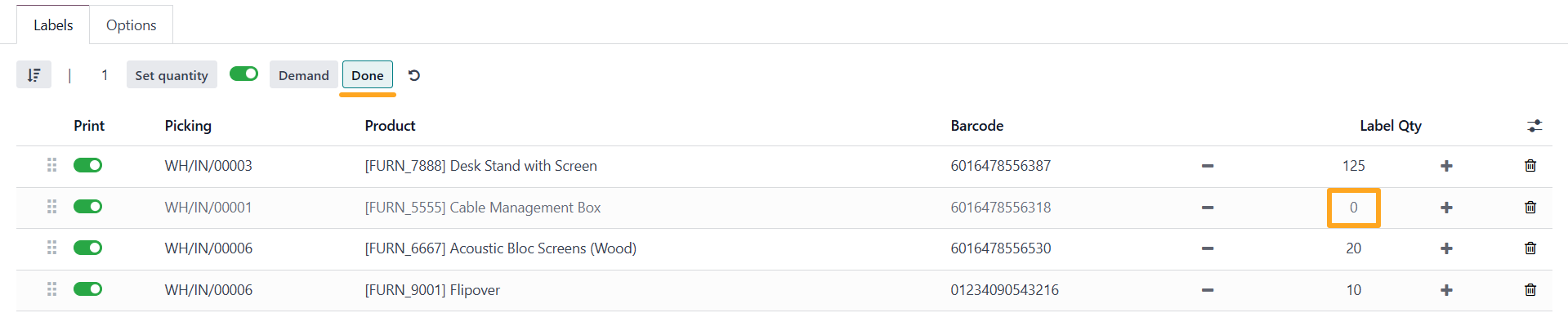
Task: Remove the Flipover row with trash icon
Action: [1530, 290]
